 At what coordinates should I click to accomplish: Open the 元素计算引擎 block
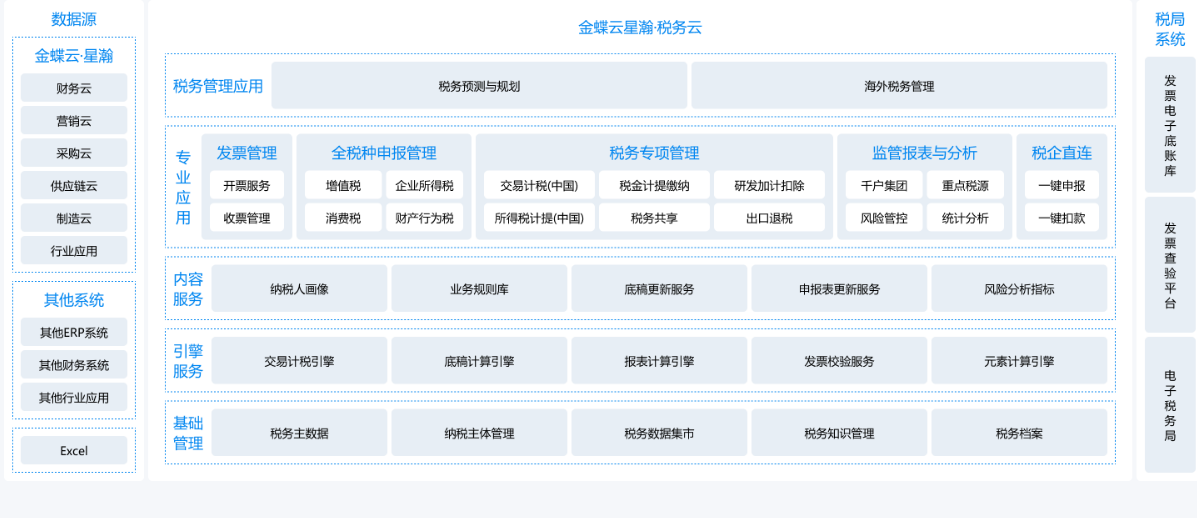click(x=1019, y=361)
